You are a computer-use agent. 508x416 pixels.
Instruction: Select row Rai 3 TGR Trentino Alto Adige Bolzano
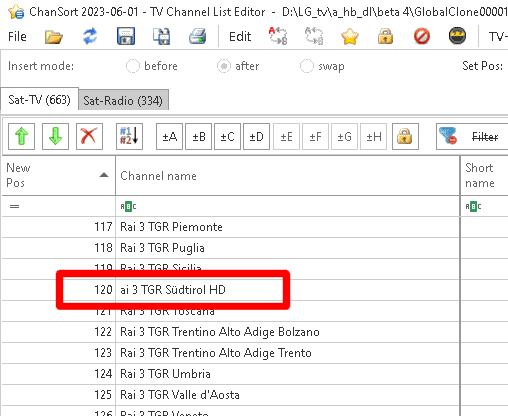(x=255, y=332)
